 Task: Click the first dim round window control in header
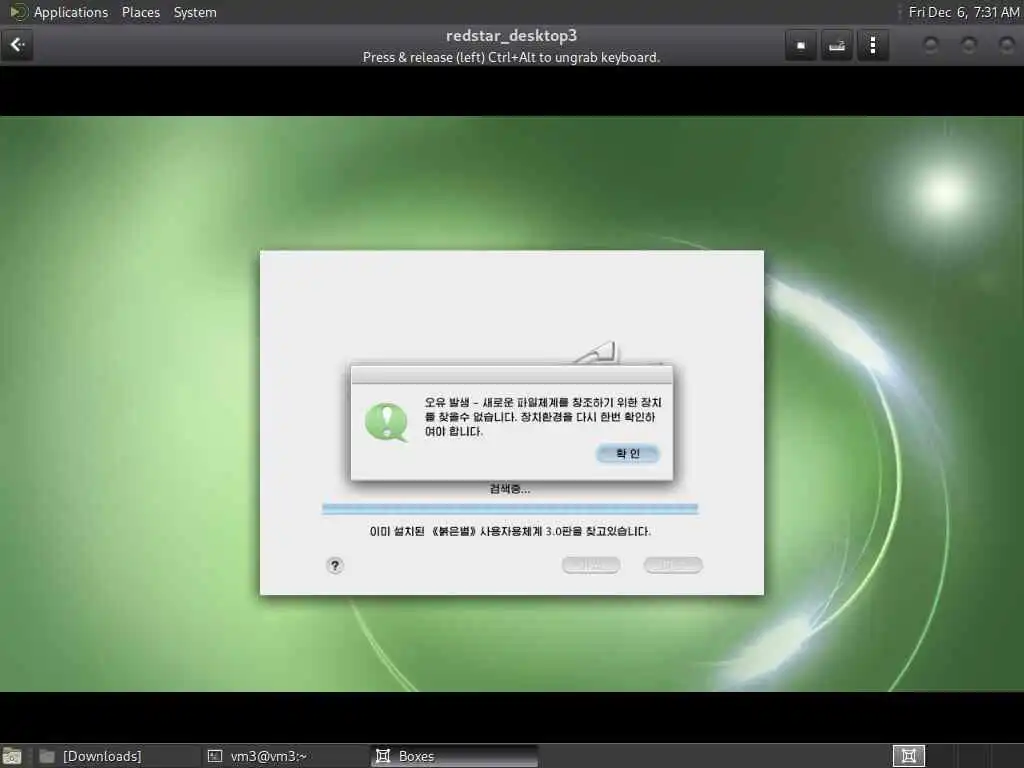(931, 45)
